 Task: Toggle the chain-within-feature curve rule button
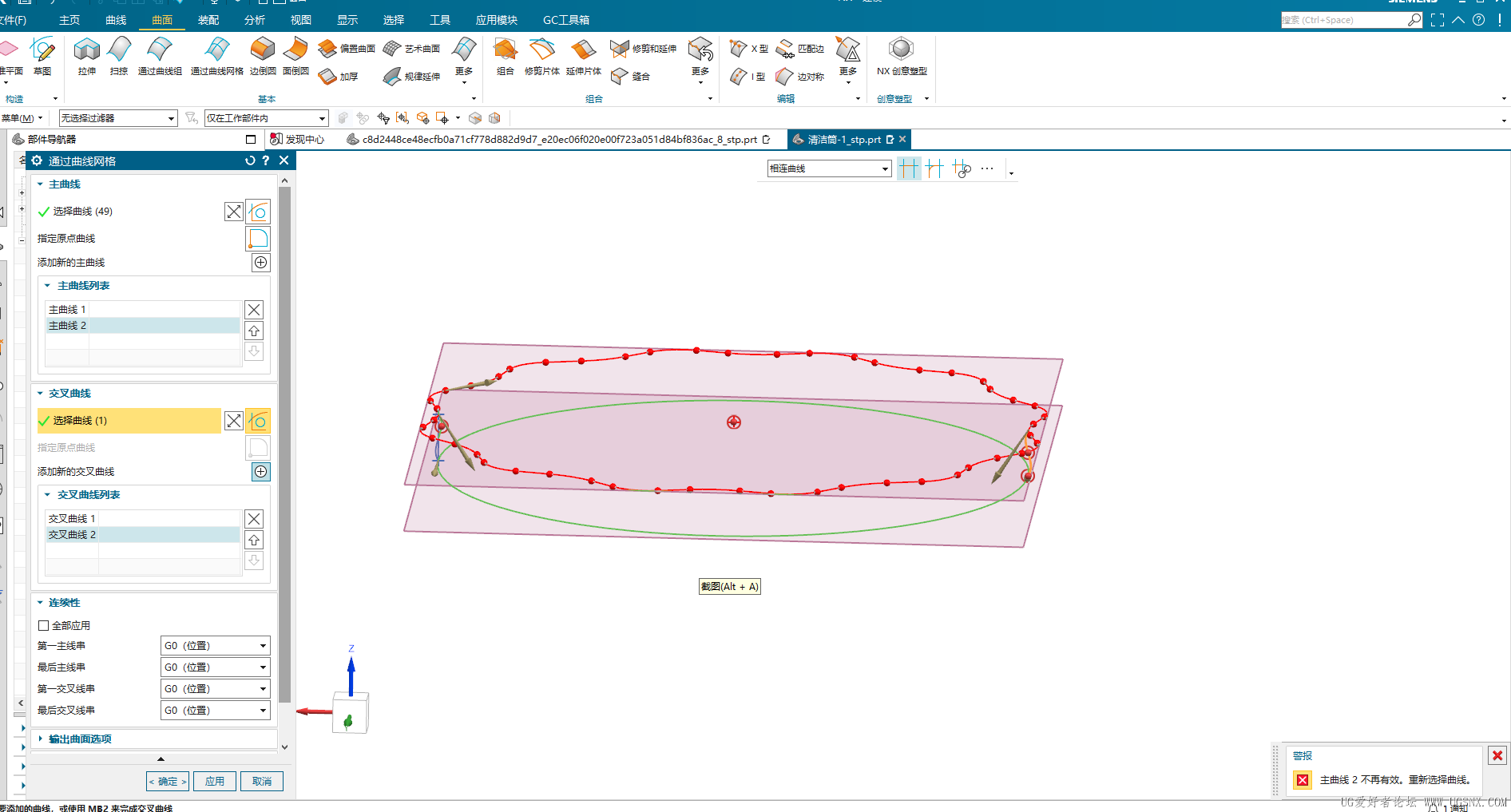[x=962, y=168]
